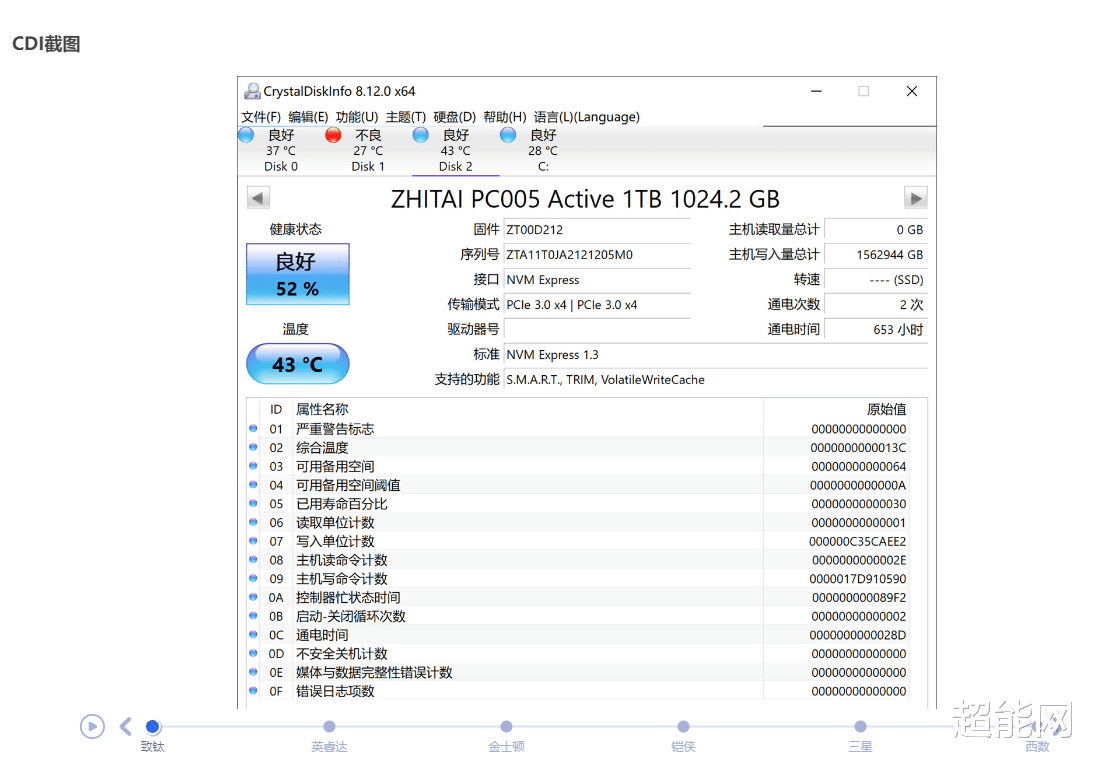Jump to the 英睿达 timeline marker
Viewport: 1095px width, 766px height.
tap(330, 727)
